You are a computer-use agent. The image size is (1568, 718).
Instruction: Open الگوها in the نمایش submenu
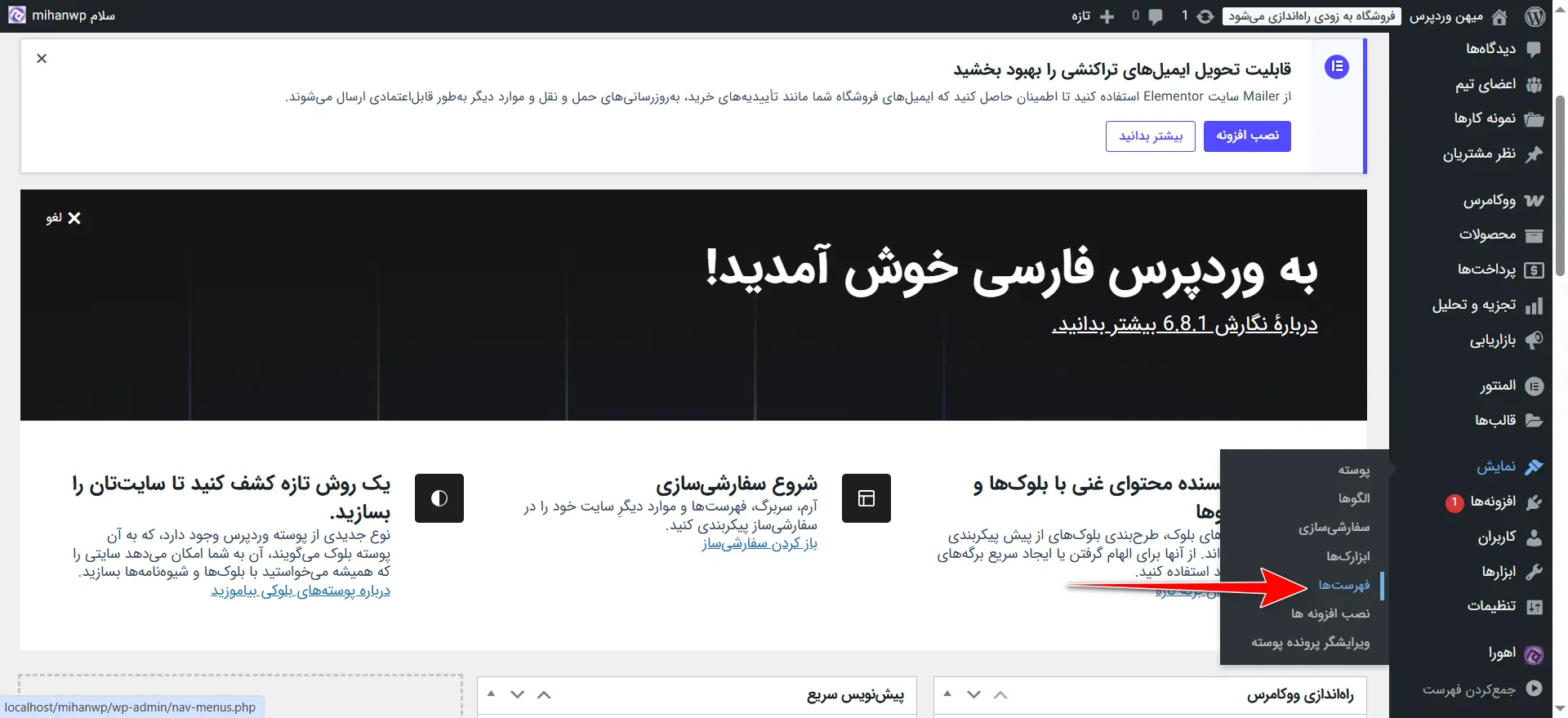pyautogui.click(x=1354, y=498)
